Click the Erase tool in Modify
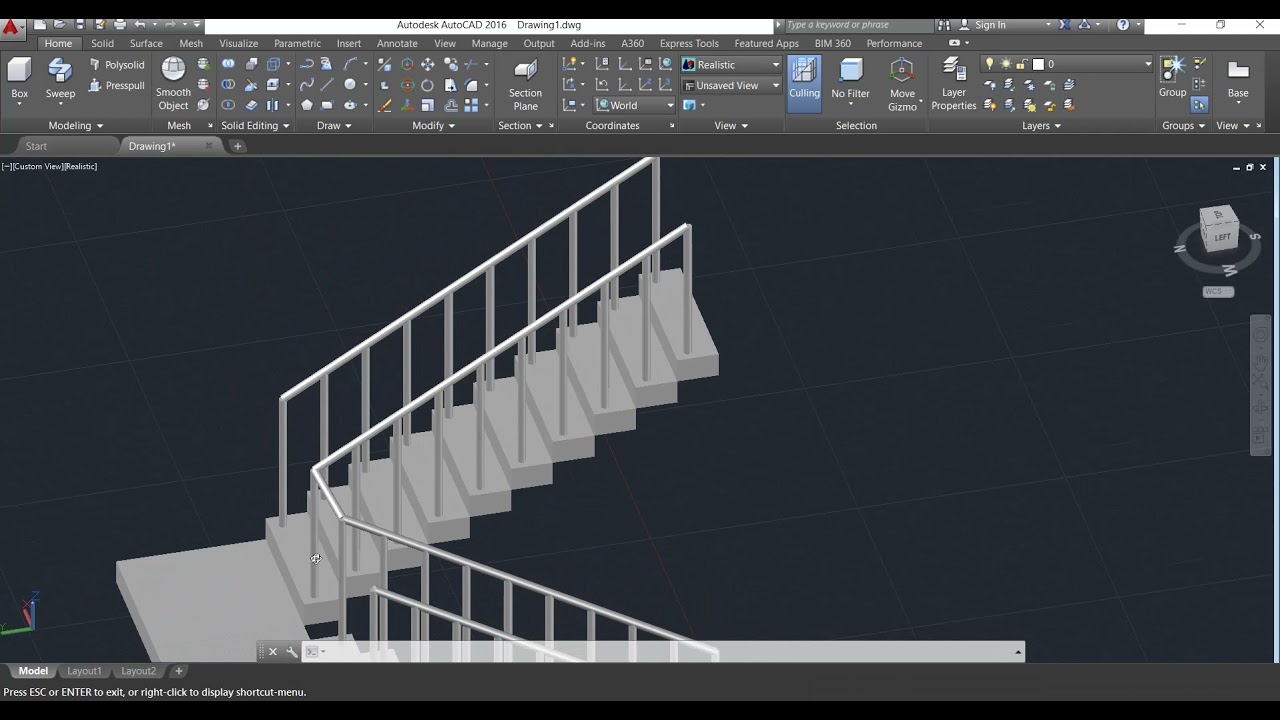The image size is (1280, 720). click(x=385, y=105)
